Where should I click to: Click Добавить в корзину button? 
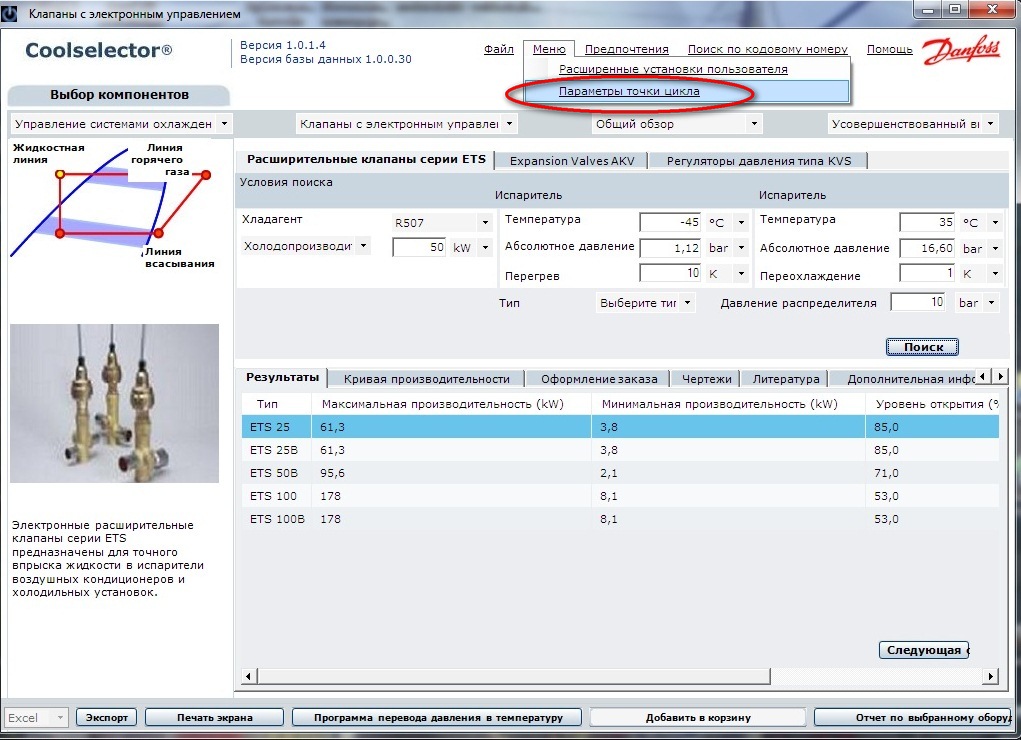(x=698, y=717)
